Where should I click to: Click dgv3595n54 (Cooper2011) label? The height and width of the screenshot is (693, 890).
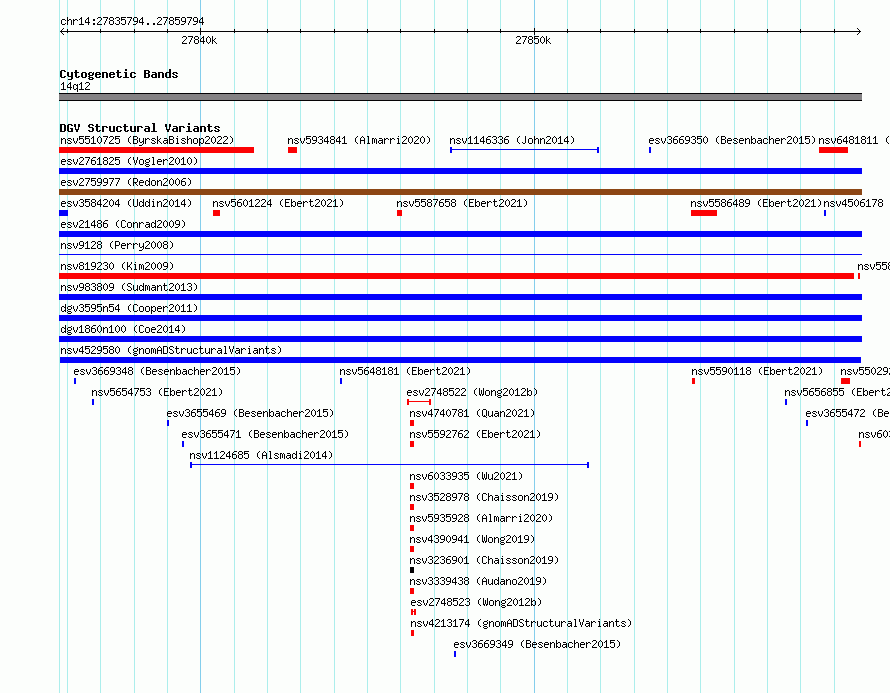pyautogui.click(x=129, y=308)
